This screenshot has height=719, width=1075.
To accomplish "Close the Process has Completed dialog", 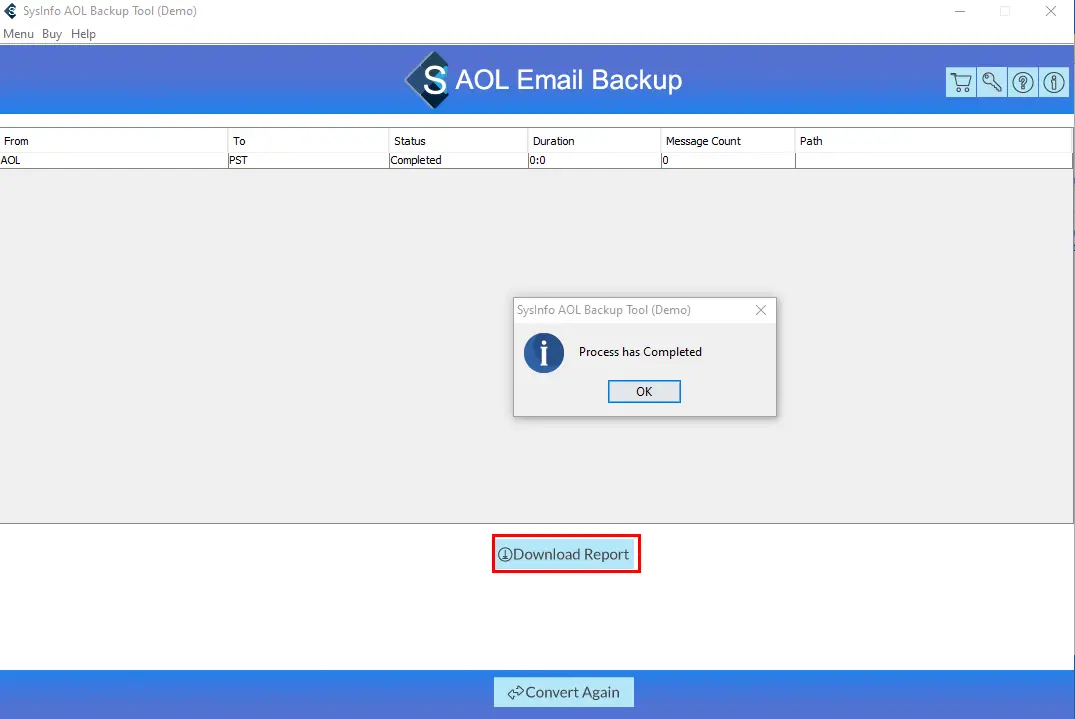I will click(760, 310).
